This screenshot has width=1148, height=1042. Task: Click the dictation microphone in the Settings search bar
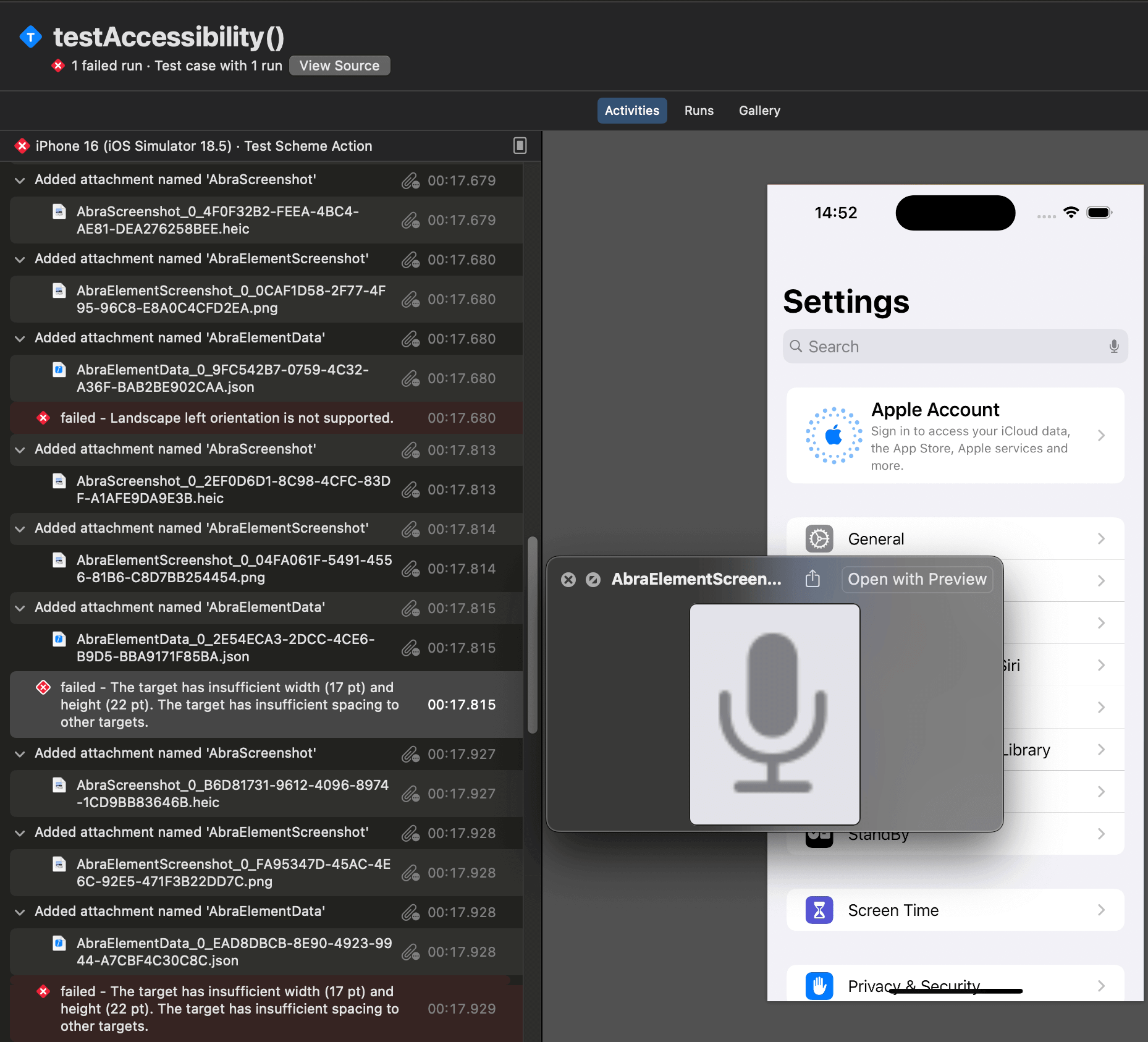(x=1113, y=346)
